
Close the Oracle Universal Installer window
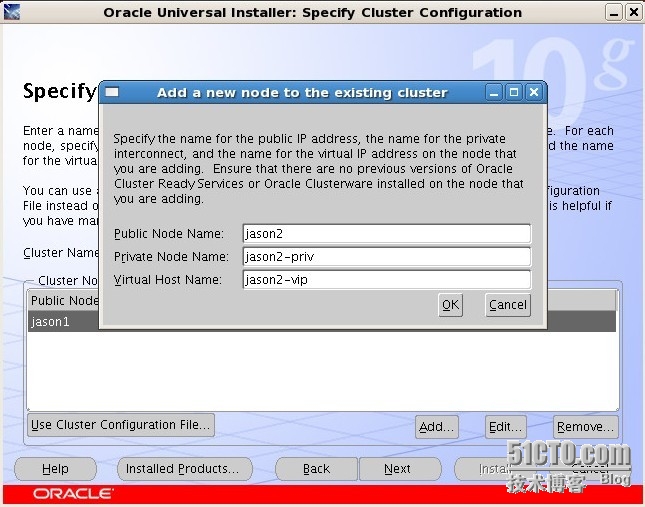634,12
